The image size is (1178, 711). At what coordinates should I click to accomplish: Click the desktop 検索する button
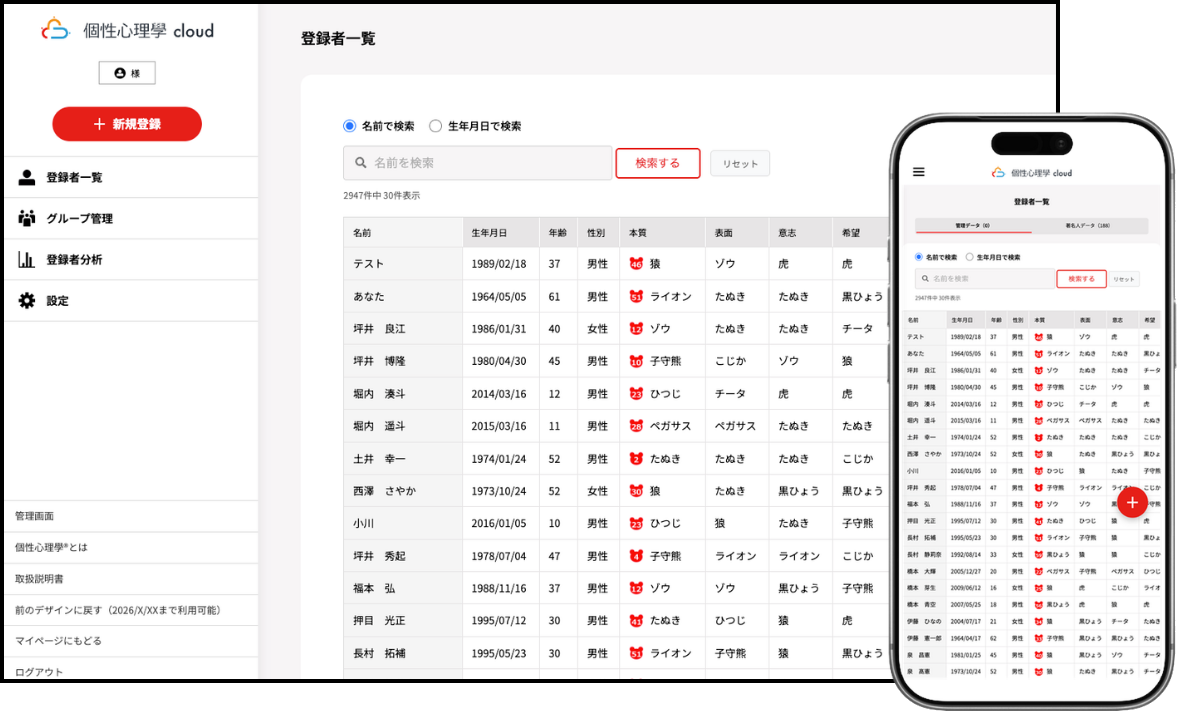[658, 163]
